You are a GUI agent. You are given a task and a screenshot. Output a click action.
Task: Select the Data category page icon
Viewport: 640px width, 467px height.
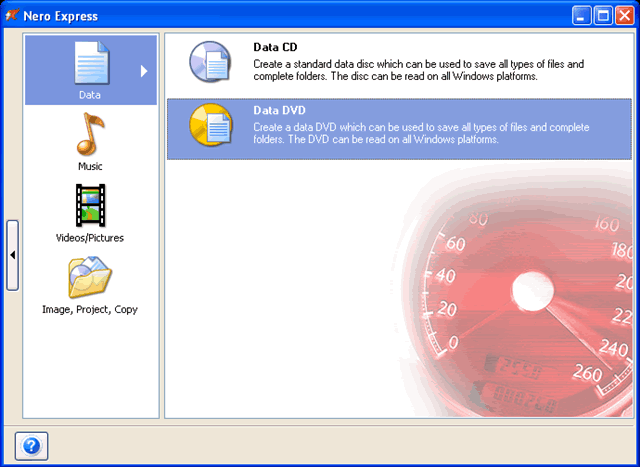point(90,63)
